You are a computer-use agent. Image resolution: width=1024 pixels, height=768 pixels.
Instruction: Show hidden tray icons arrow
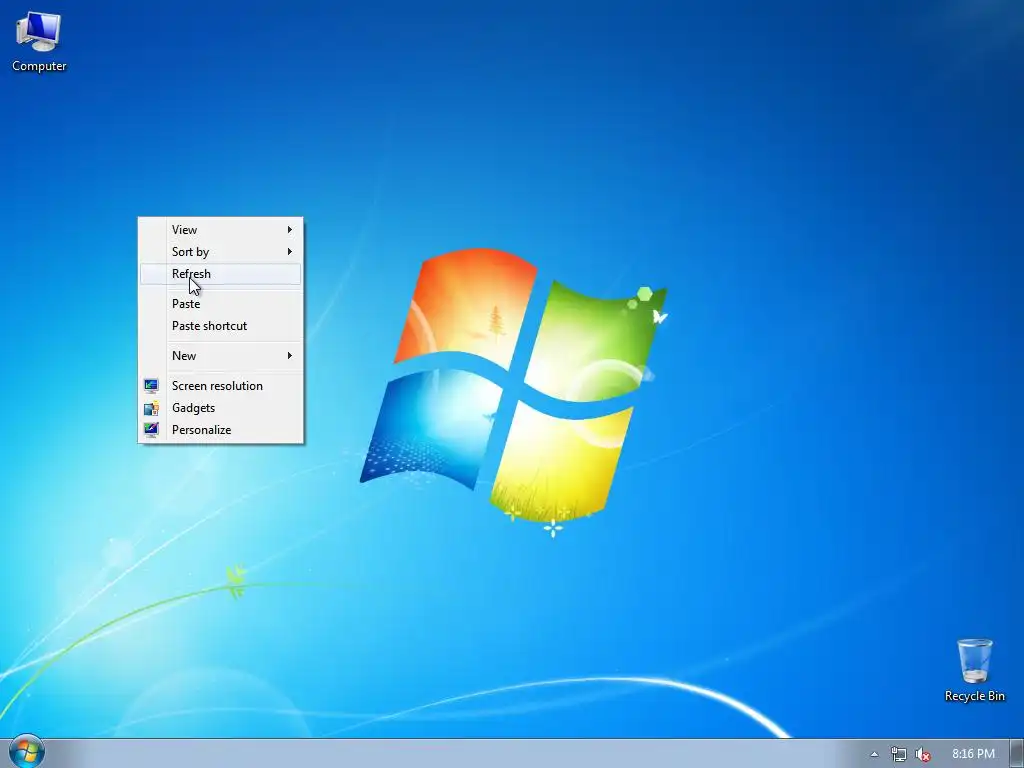pos(874,754)
